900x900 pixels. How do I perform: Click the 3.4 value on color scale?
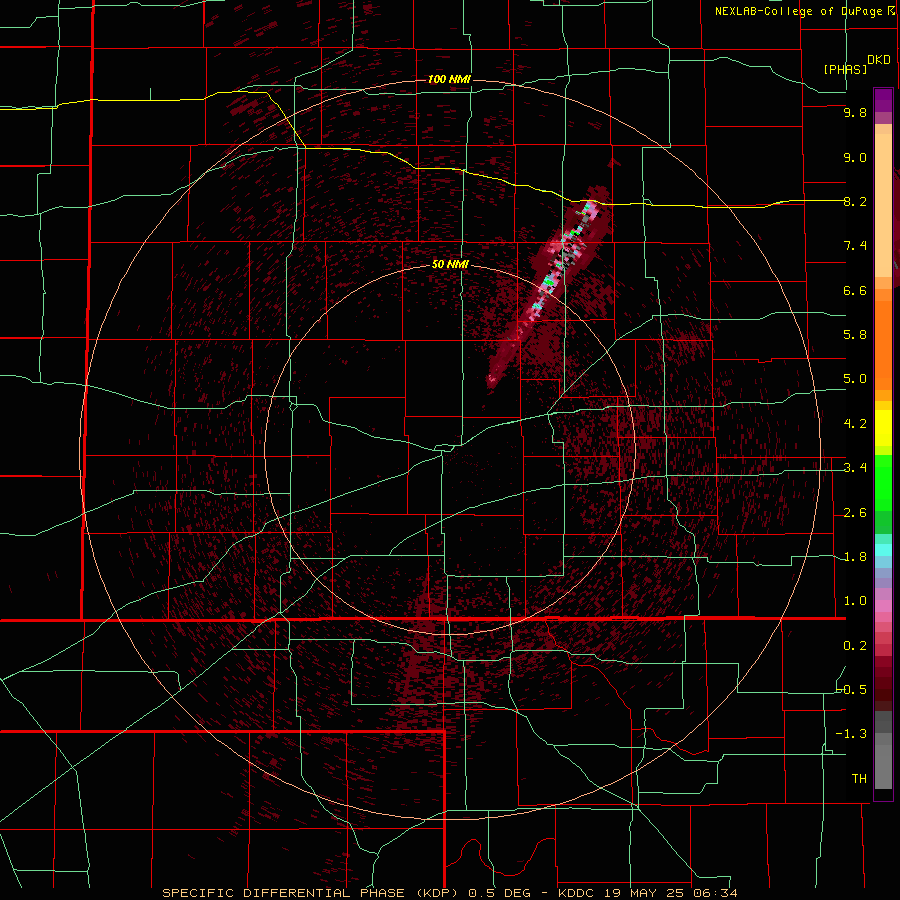click(855, 468)
